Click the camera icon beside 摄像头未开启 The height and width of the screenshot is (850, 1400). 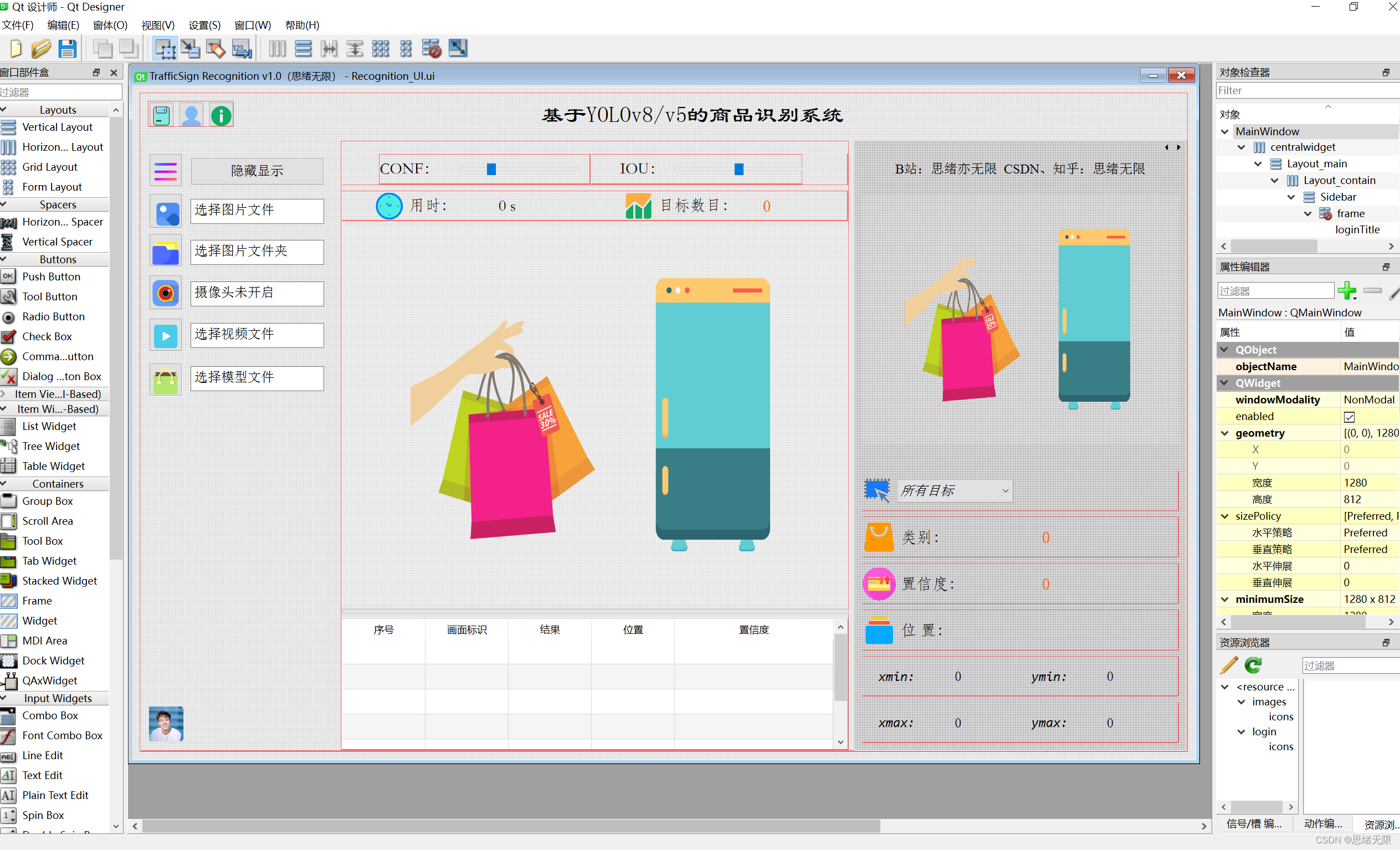point(165,293)
